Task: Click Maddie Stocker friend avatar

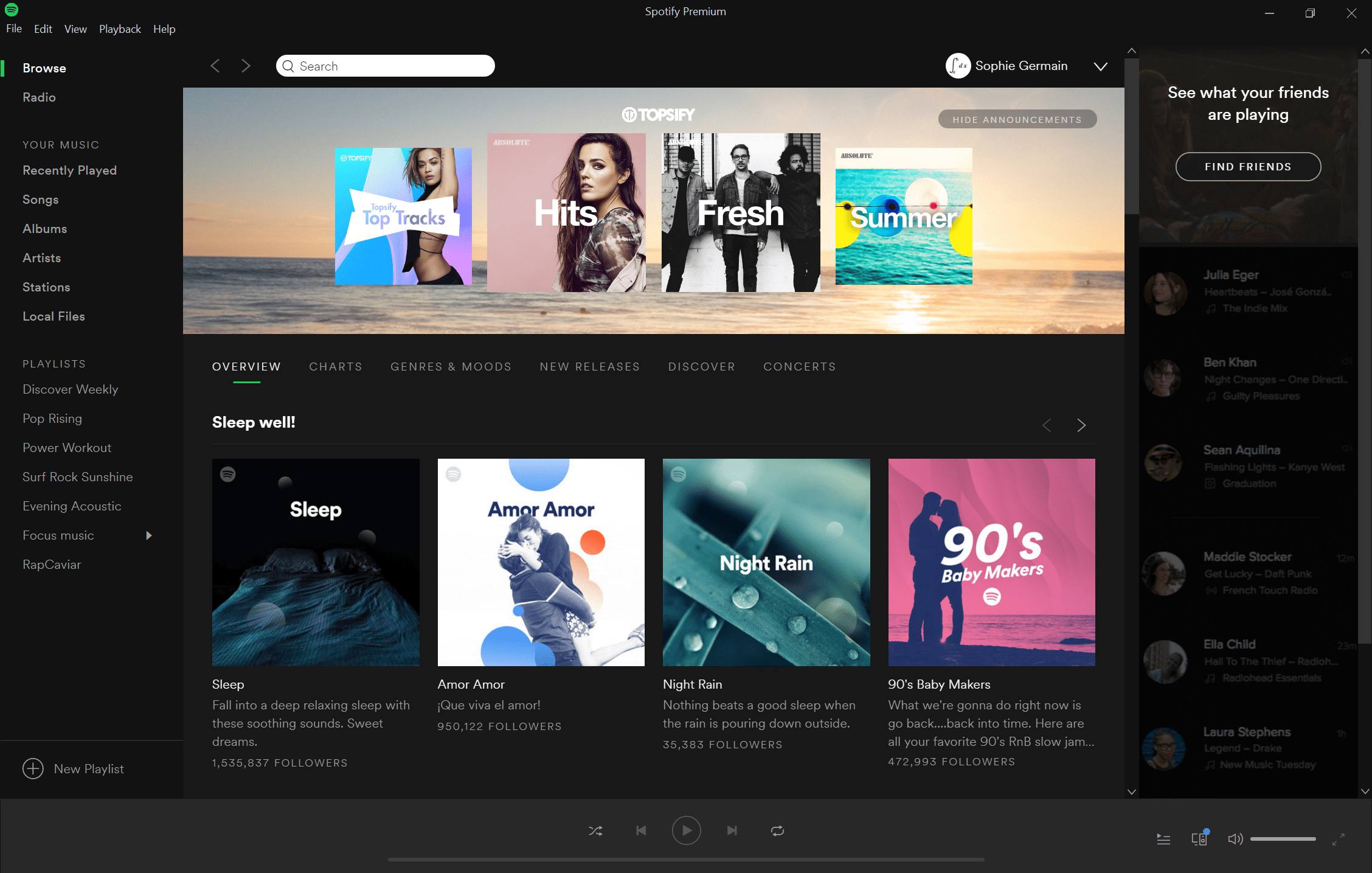Action: click(x=1164, y=573)
